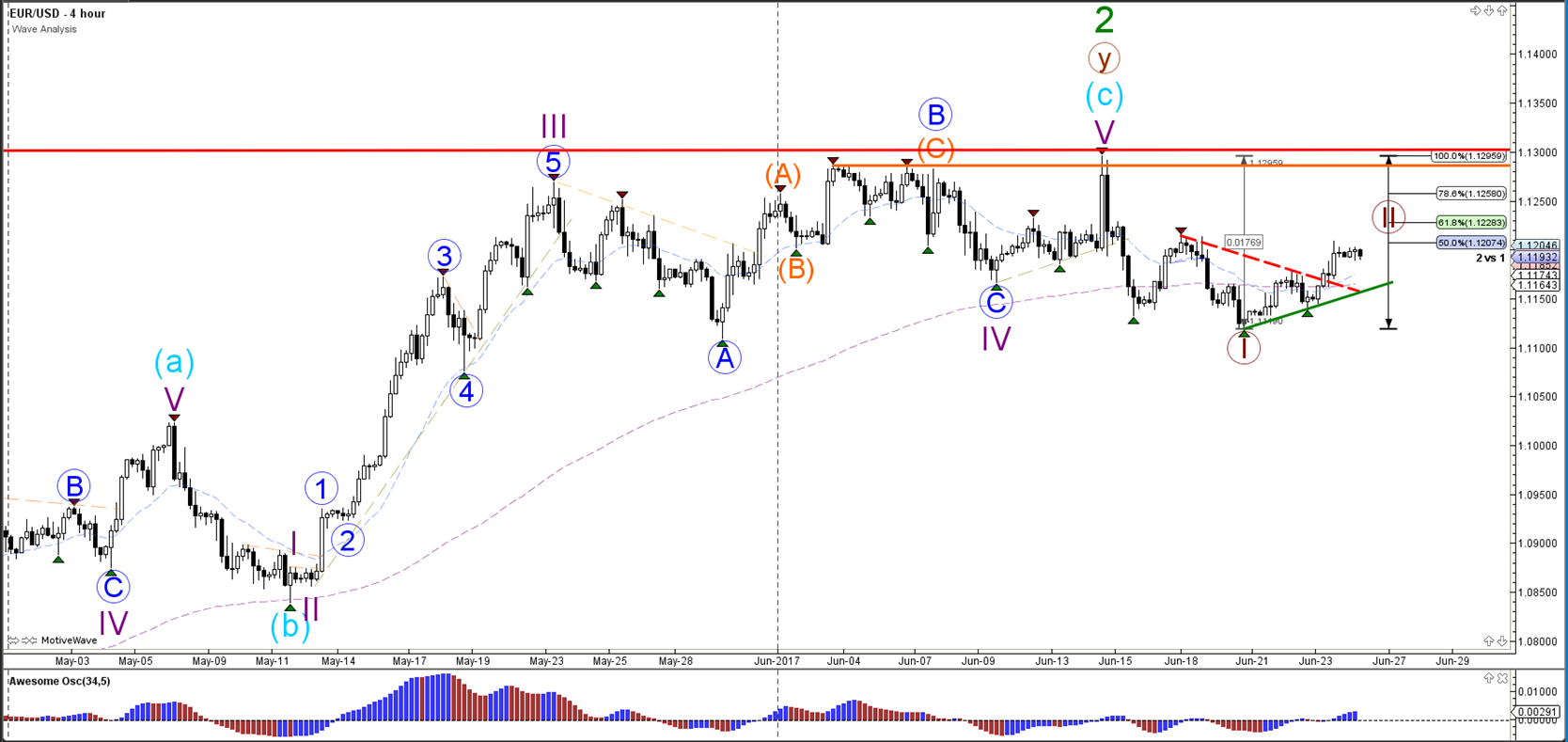This screenshot has height=742, width=1568.
Task: Select the cyan (a) wave label
Action: click(174, 362)
